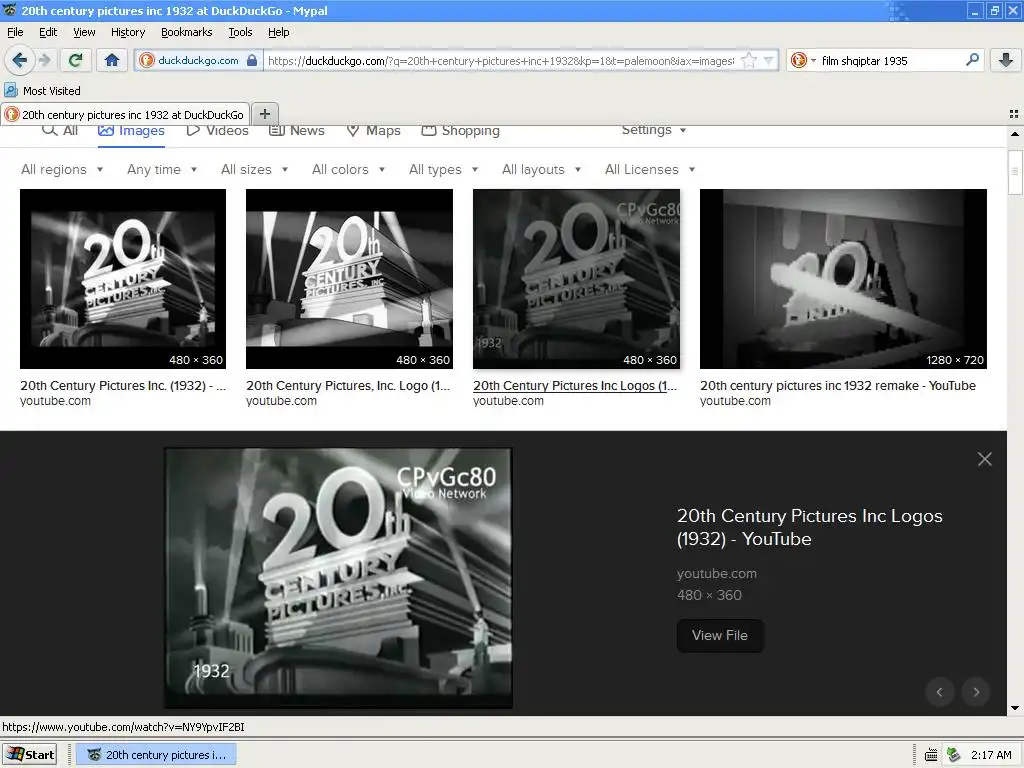This screenshot has height=768, width=1024.
Task: Select the '20th century pictures inc 1932' browser tab
Action: (125, 114)
